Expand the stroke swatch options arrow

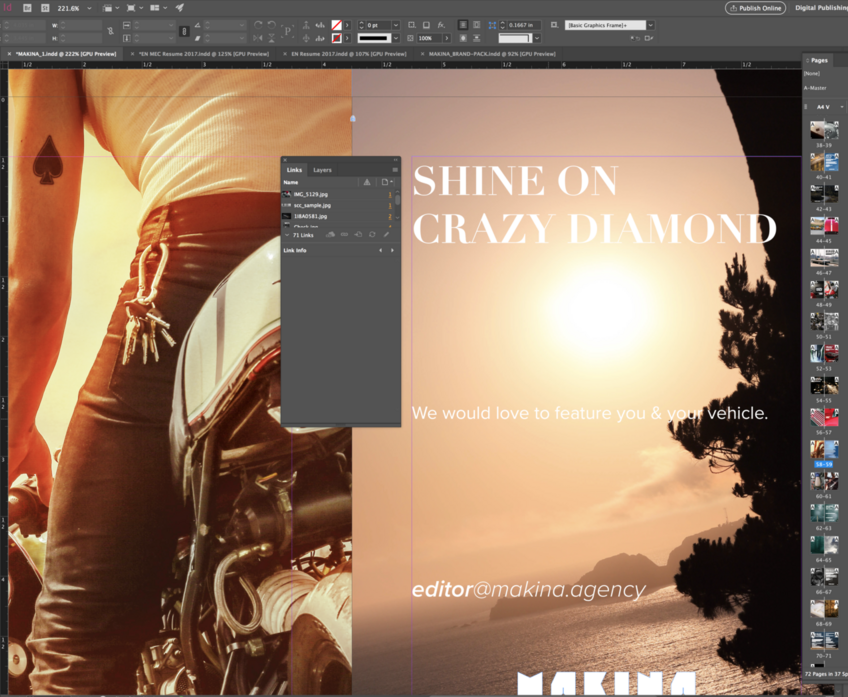[347, 38]
